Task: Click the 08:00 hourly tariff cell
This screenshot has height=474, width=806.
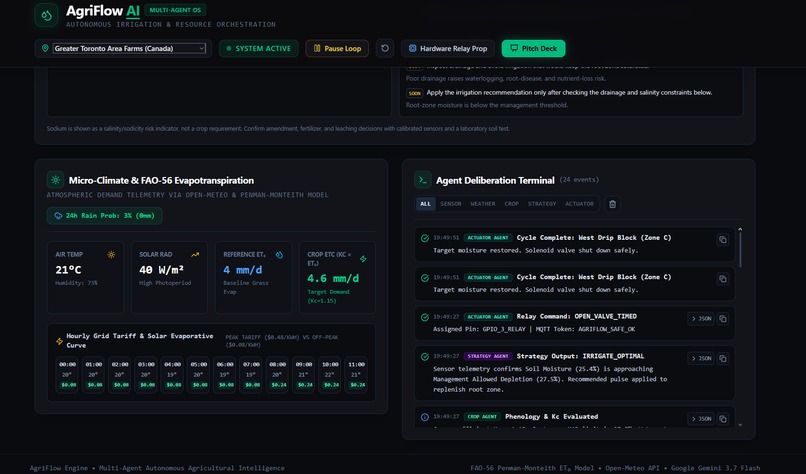Action: point(278,375)
